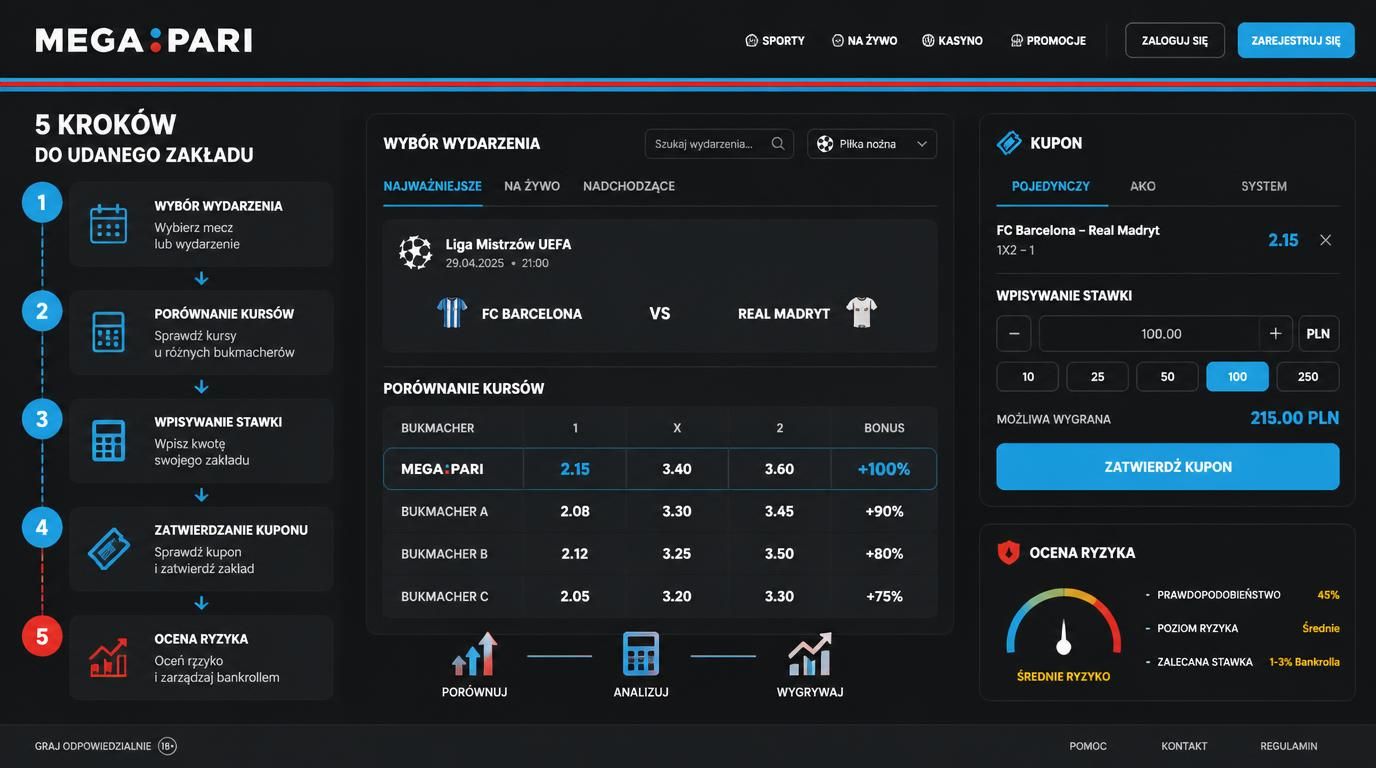Click the Wygrywaj growth chart icon
The height and width of the screenshot is (768, 1376).
[810, 654]
